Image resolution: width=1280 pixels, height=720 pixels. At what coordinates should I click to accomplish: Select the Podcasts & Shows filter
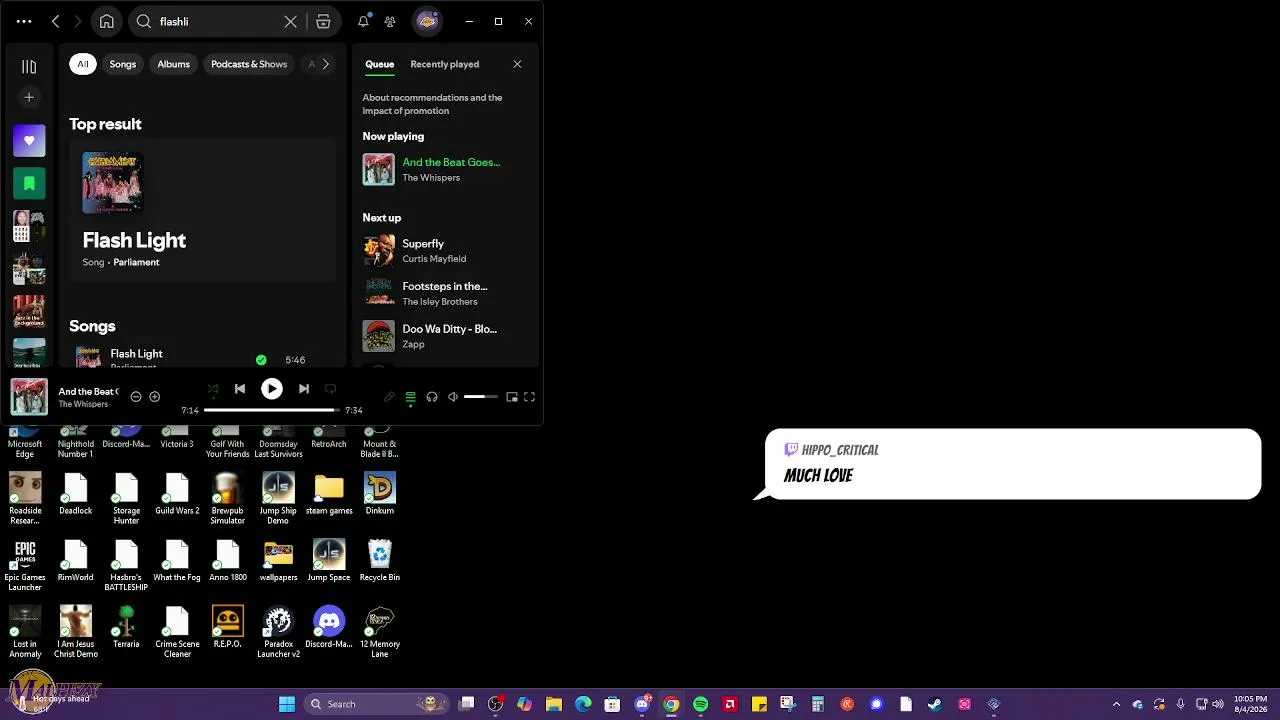[x=249, y=64]
